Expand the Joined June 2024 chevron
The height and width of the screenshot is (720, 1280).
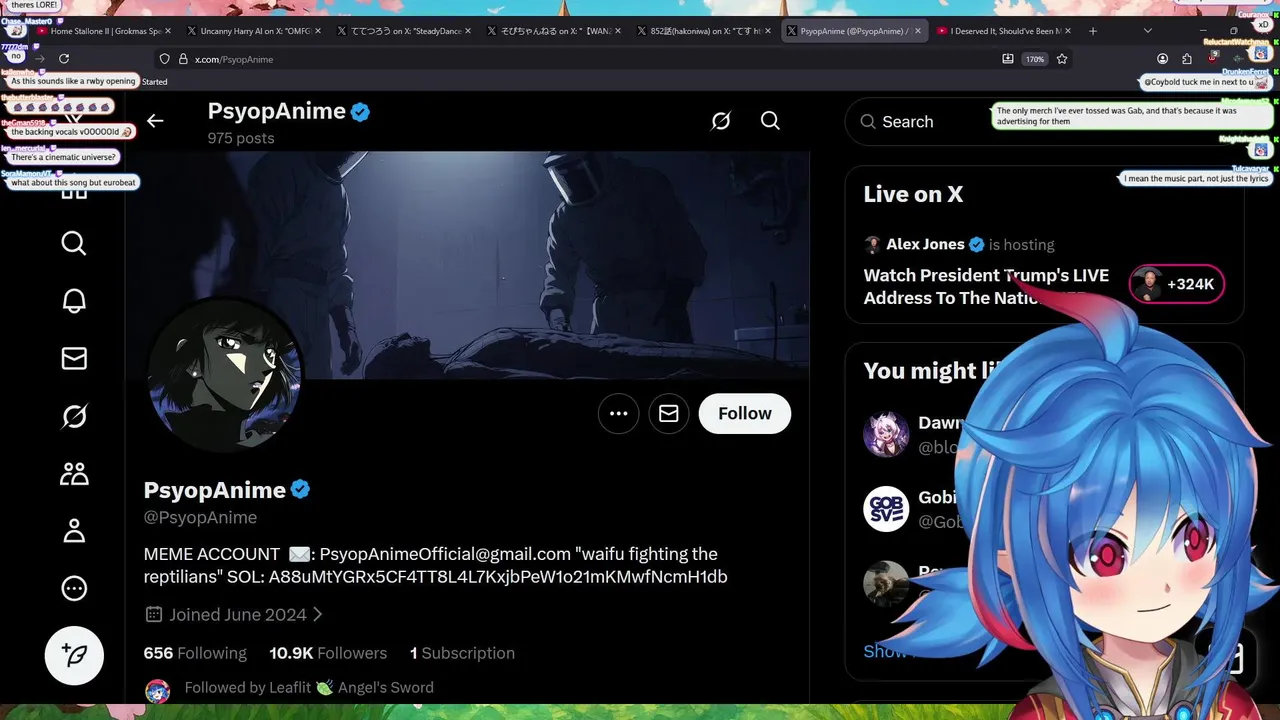[318, 615]
